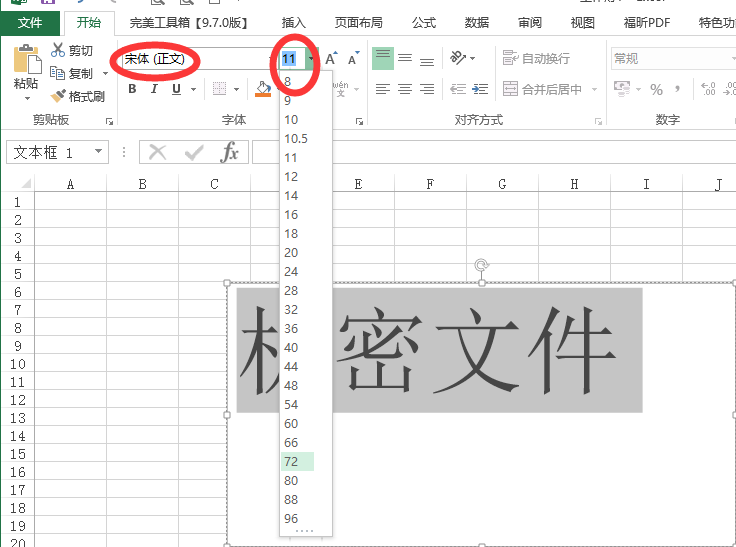Image resolution: width=736 pixels, height=547 pixels.
Task: Open the underline style dropdown arrow
Action: pyautogui.click(x=193, y=89)
